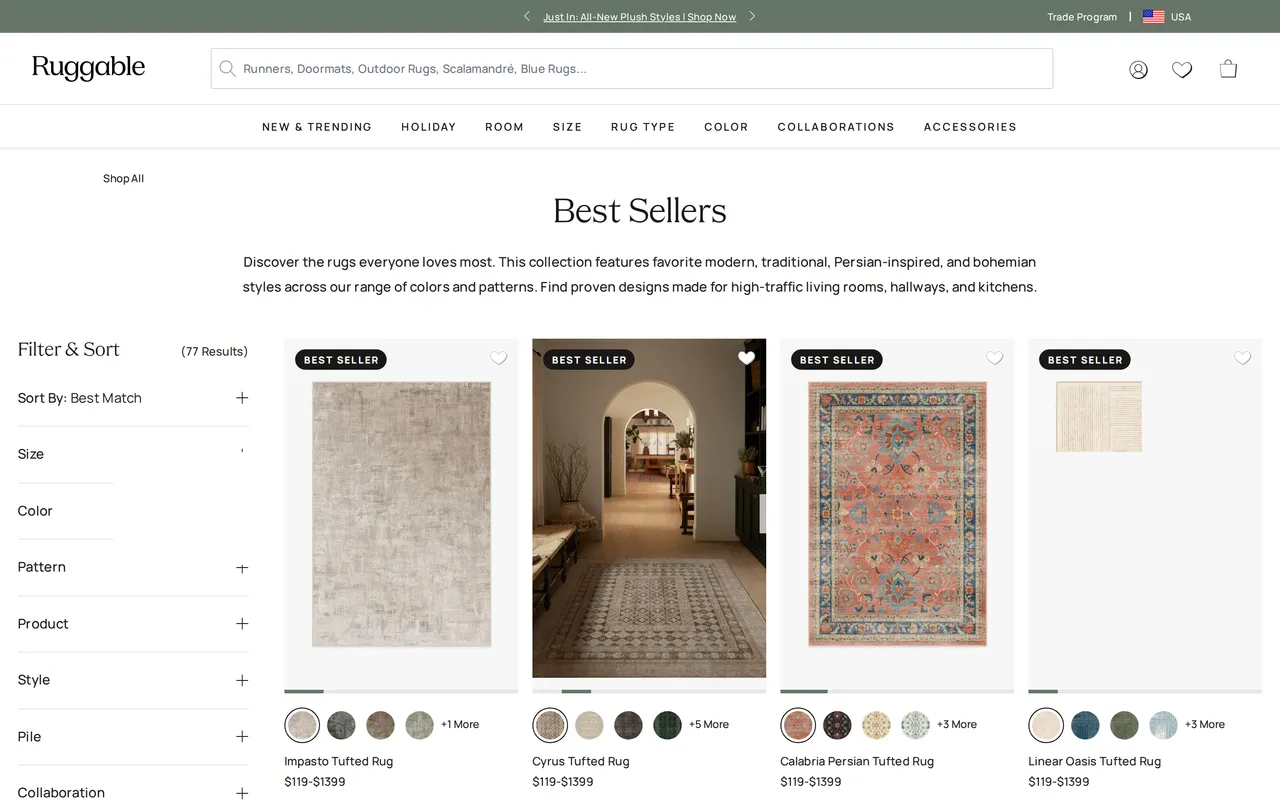Show +1 More colors for Impasto rug
The height and width of the screenshot is (800, 1280).
pyautogui.click(x=460, y=725)
